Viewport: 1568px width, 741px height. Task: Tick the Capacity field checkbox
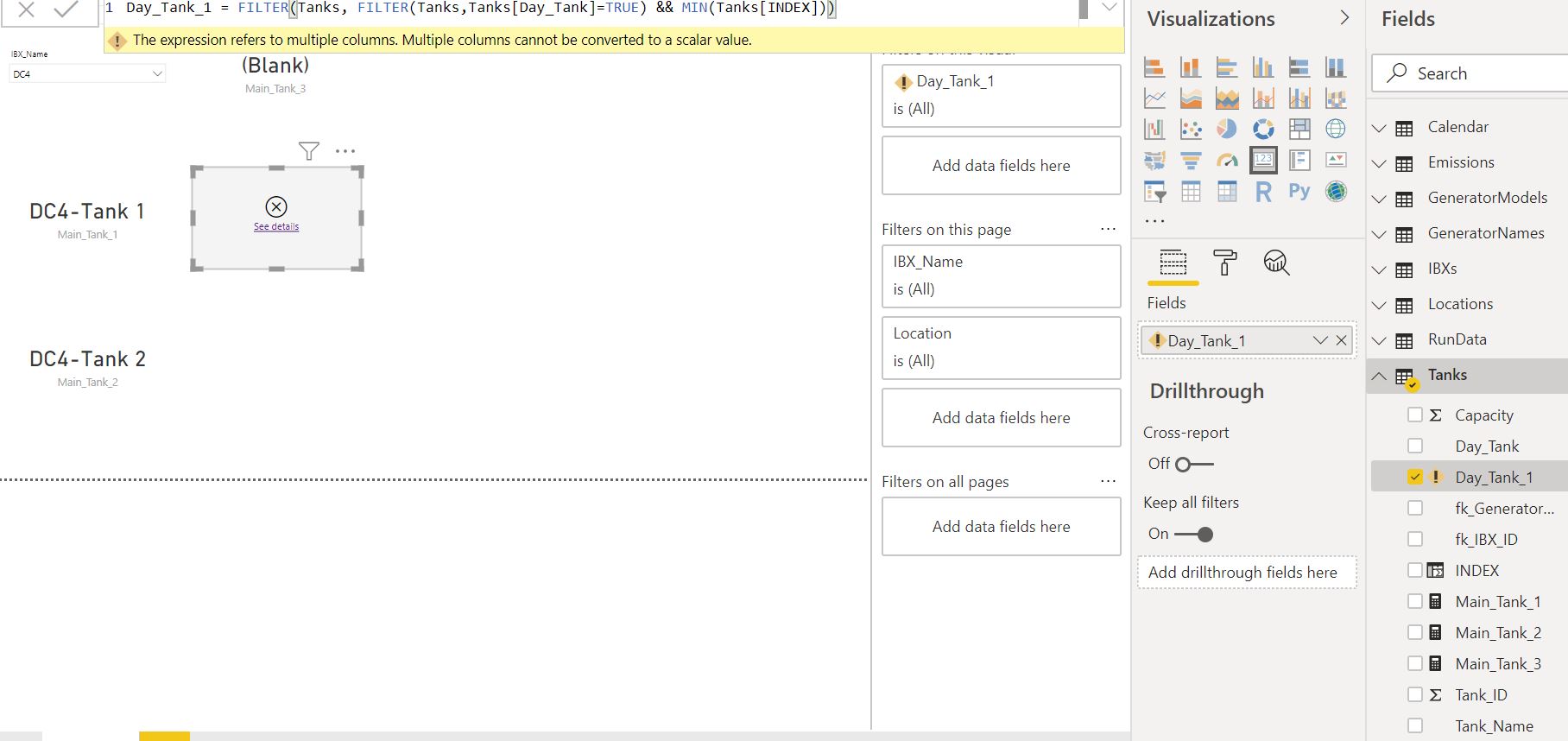click(1414, 415)
